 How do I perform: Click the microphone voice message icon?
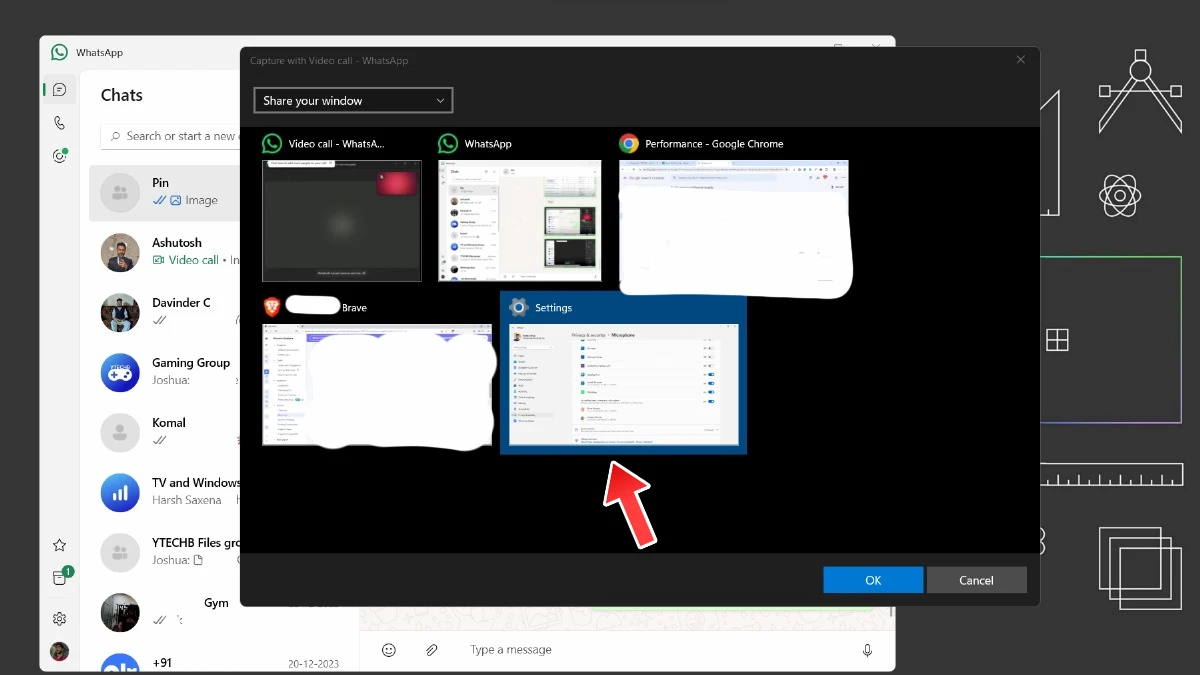868,650
